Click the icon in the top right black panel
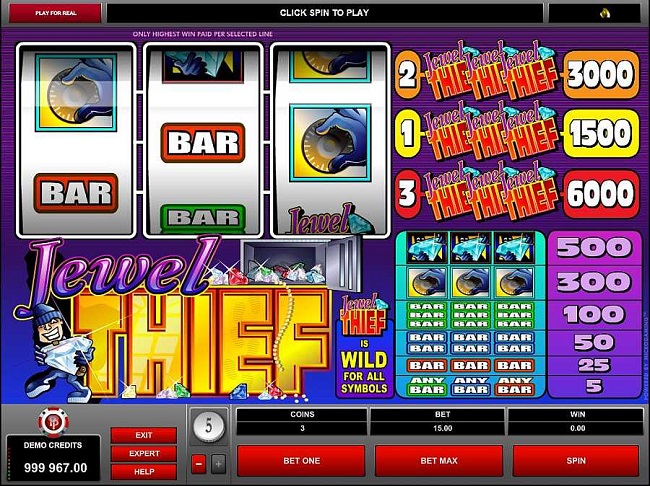This screenshot has height=486, width=650. 605,13
